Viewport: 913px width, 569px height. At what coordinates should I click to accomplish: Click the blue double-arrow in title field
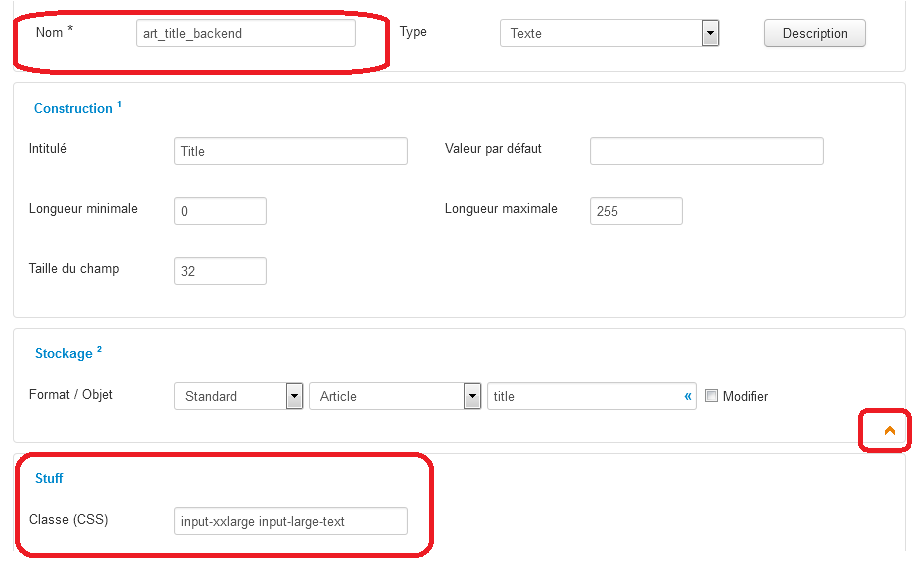688,396
